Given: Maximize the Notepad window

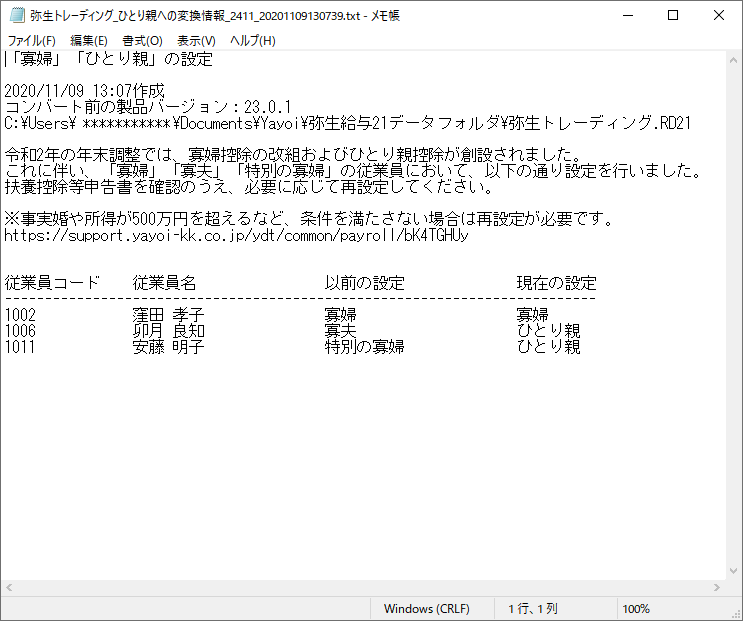Looking at the screenshot, I should click(x=673, y=16).
